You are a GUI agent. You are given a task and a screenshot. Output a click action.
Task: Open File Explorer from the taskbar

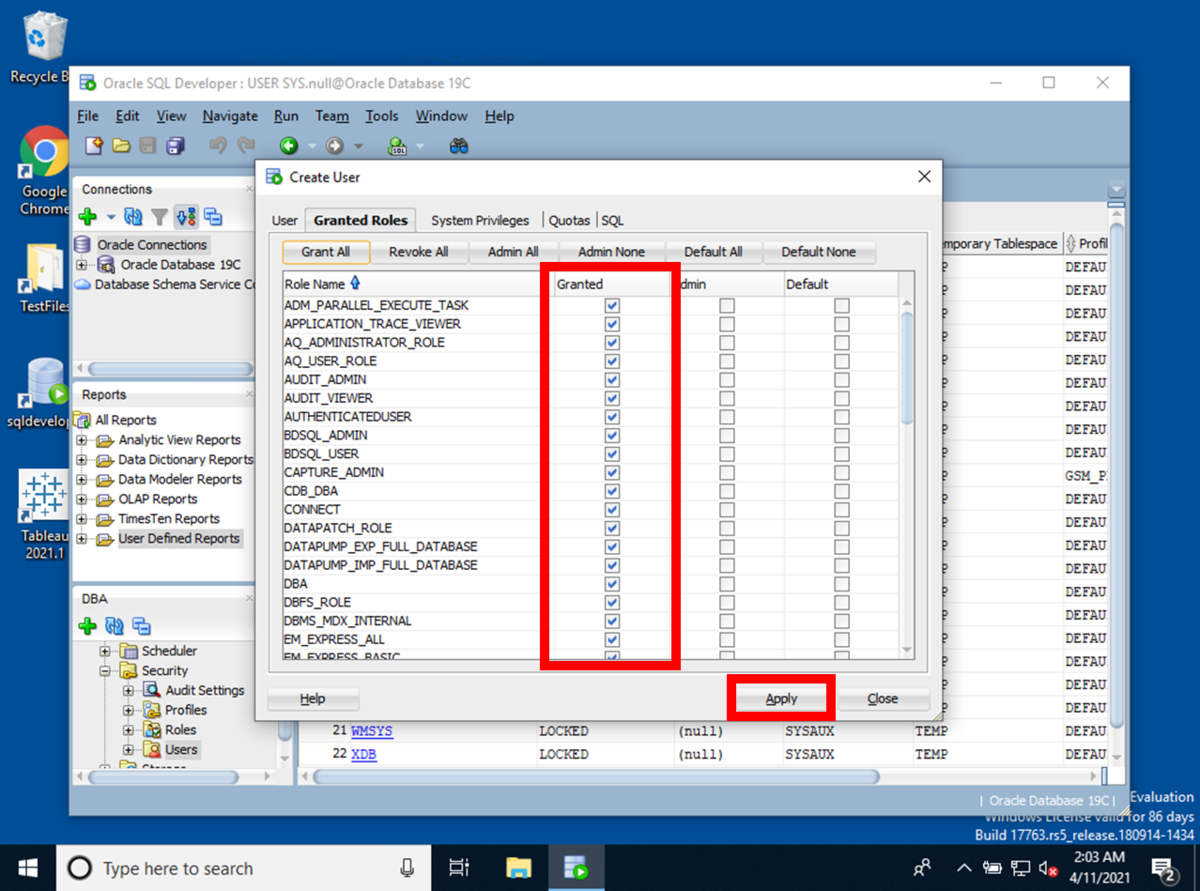[518, 867]
